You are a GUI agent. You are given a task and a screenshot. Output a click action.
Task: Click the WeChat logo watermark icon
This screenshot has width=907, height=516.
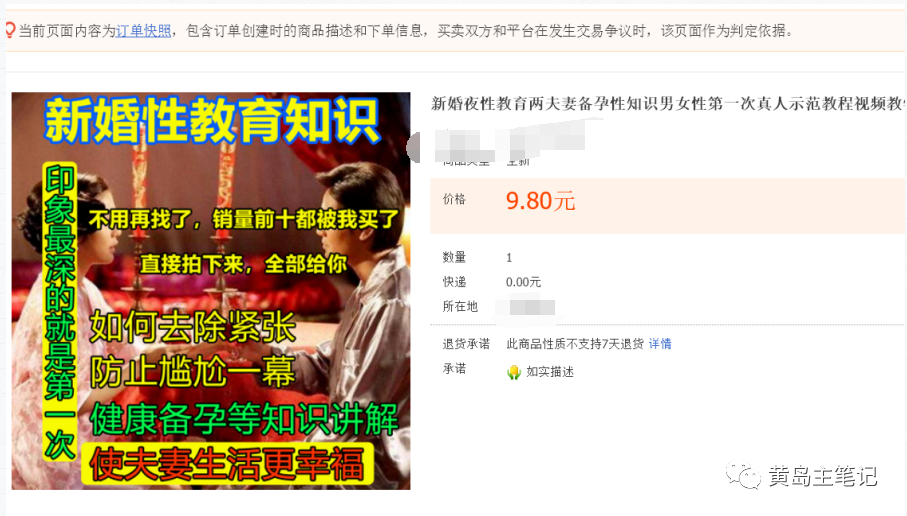point(743,475)
